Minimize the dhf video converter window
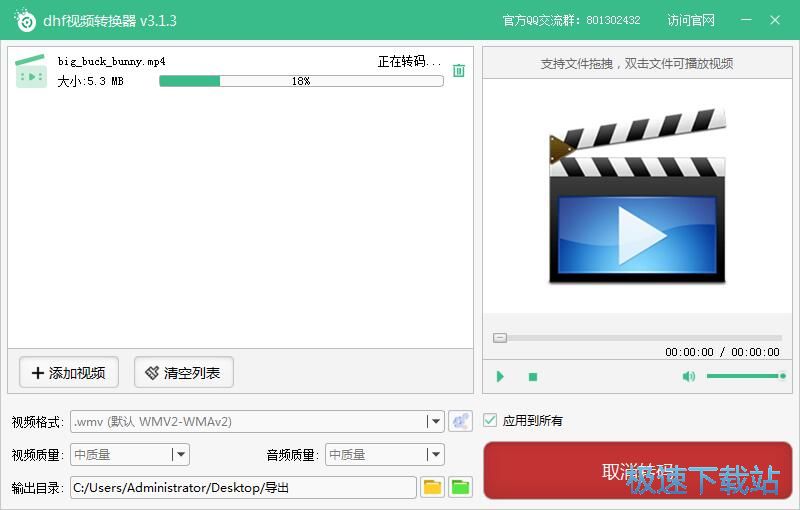The height and width of the screenshot is (510, 800). click(x=746, y=20)
